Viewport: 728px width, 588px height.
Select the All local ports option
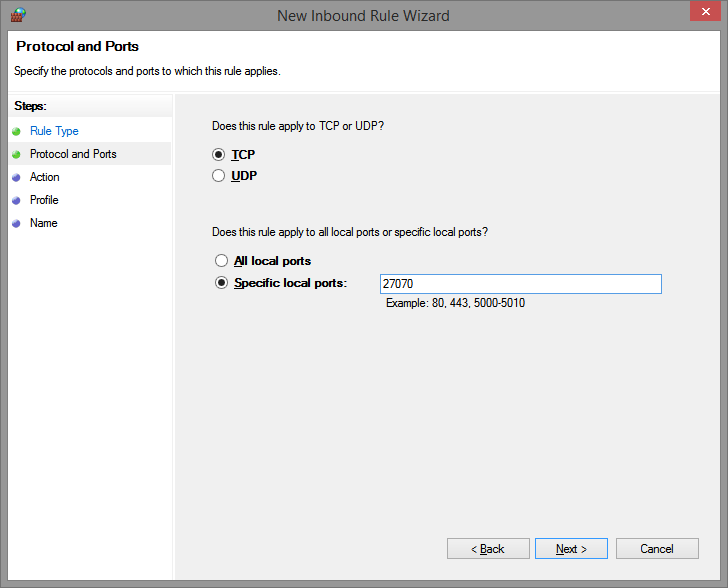pos(222,261)
